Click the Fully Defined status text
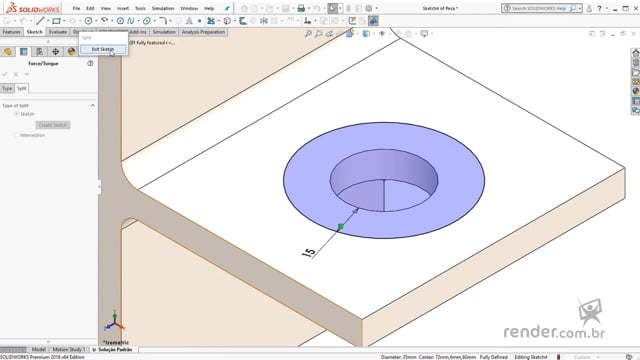This screenshot has height=360, width=640. (493, 357)
